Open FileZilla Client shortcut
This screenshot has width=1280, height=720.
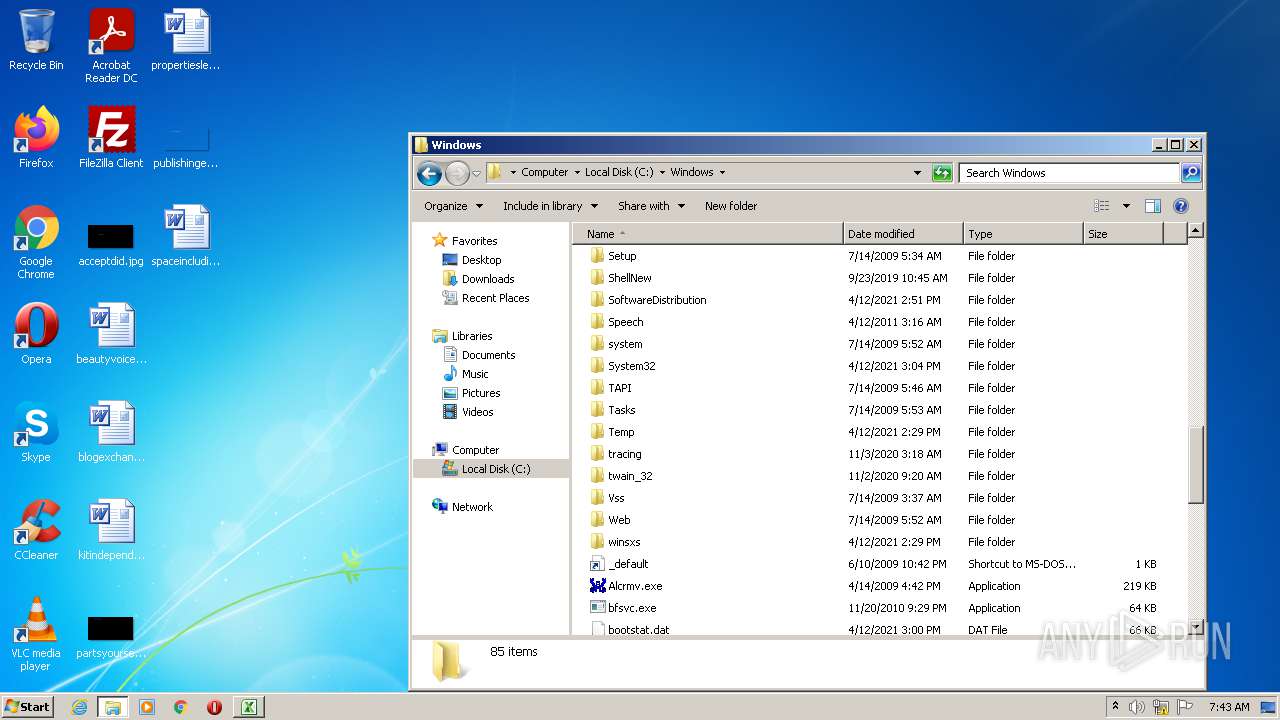pos(111,138)
